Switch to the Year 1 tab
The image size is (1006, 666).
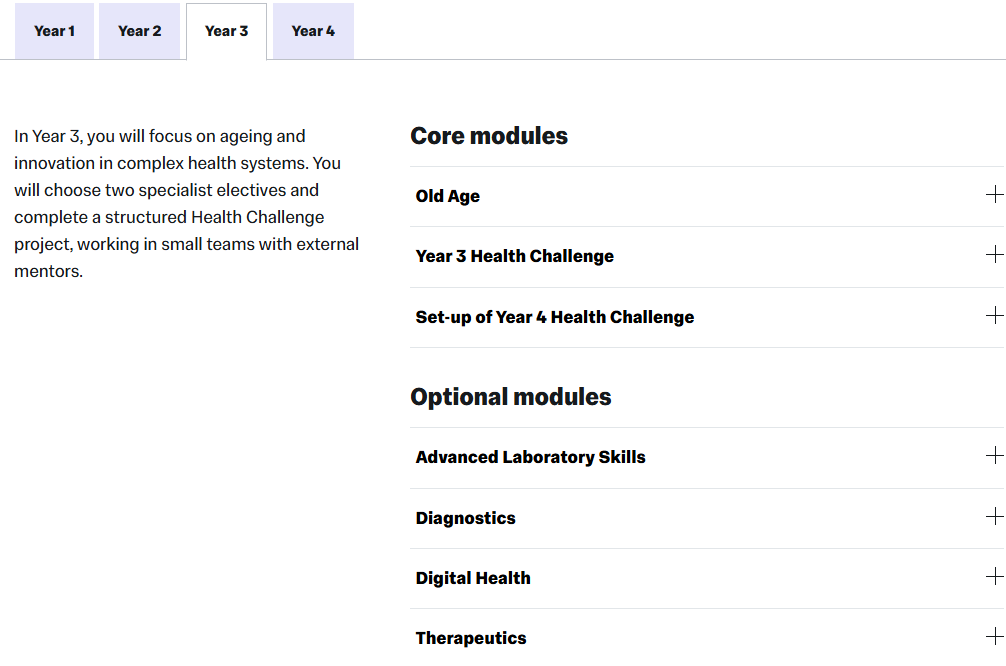click(x=54, y=31)
